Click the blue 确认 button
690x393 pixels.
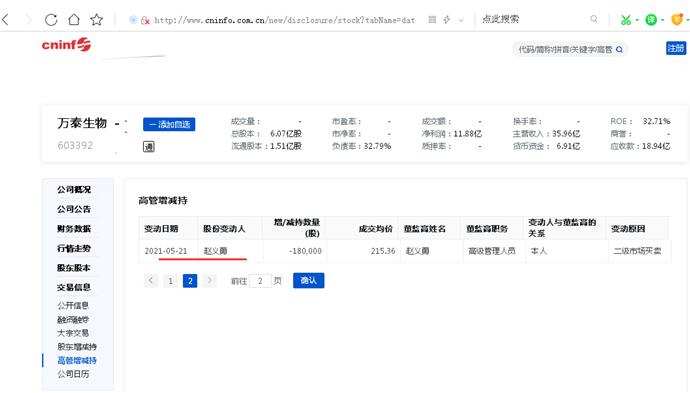click(308, 280)
